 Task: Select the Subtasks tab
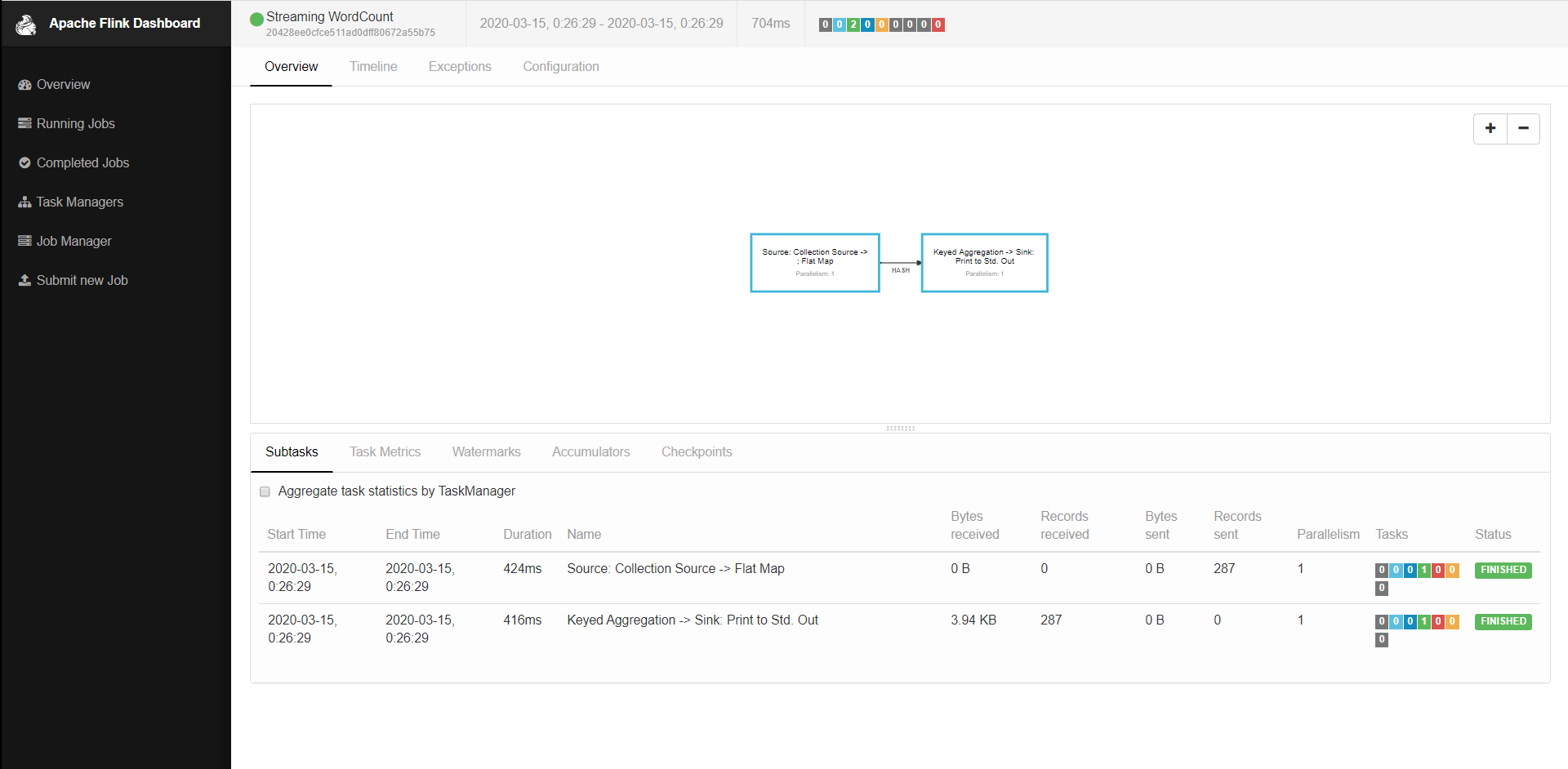coord(292,452)
